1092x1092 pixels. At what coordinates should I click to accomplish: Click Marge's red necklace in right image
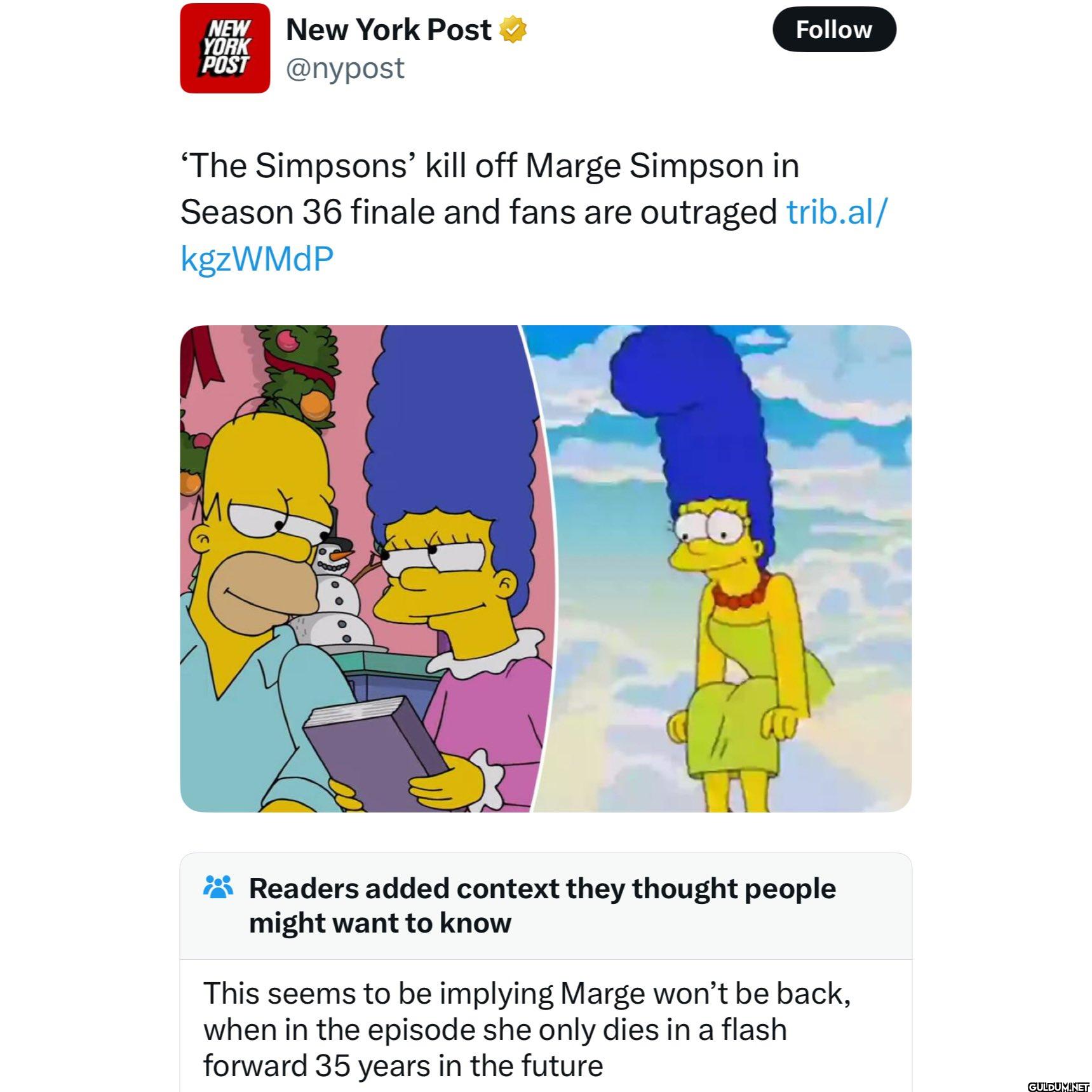[x=741, y=592]
